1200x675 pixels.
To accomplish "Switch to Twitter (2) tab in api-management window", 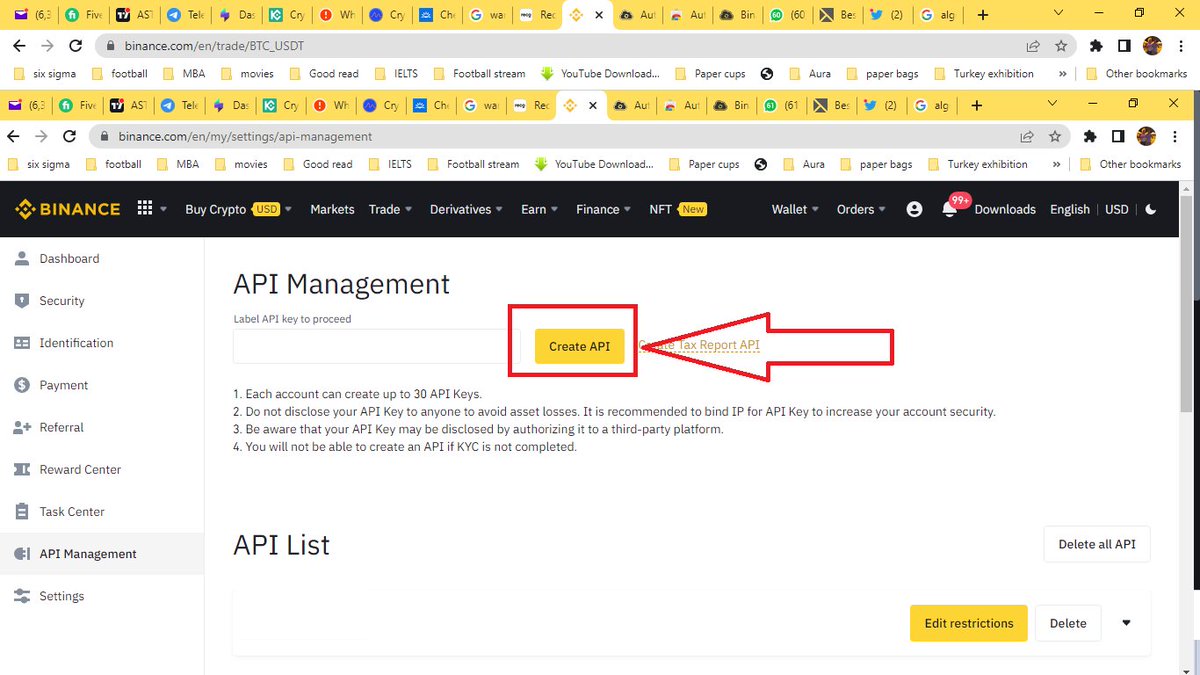I will point(882,105).
